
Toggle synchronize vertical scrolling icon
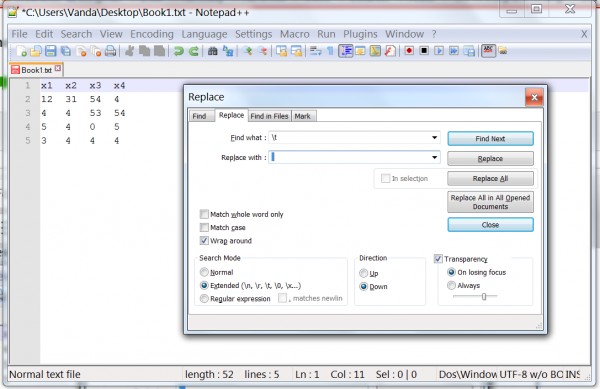pyautogui.click(x=282, y=51)
